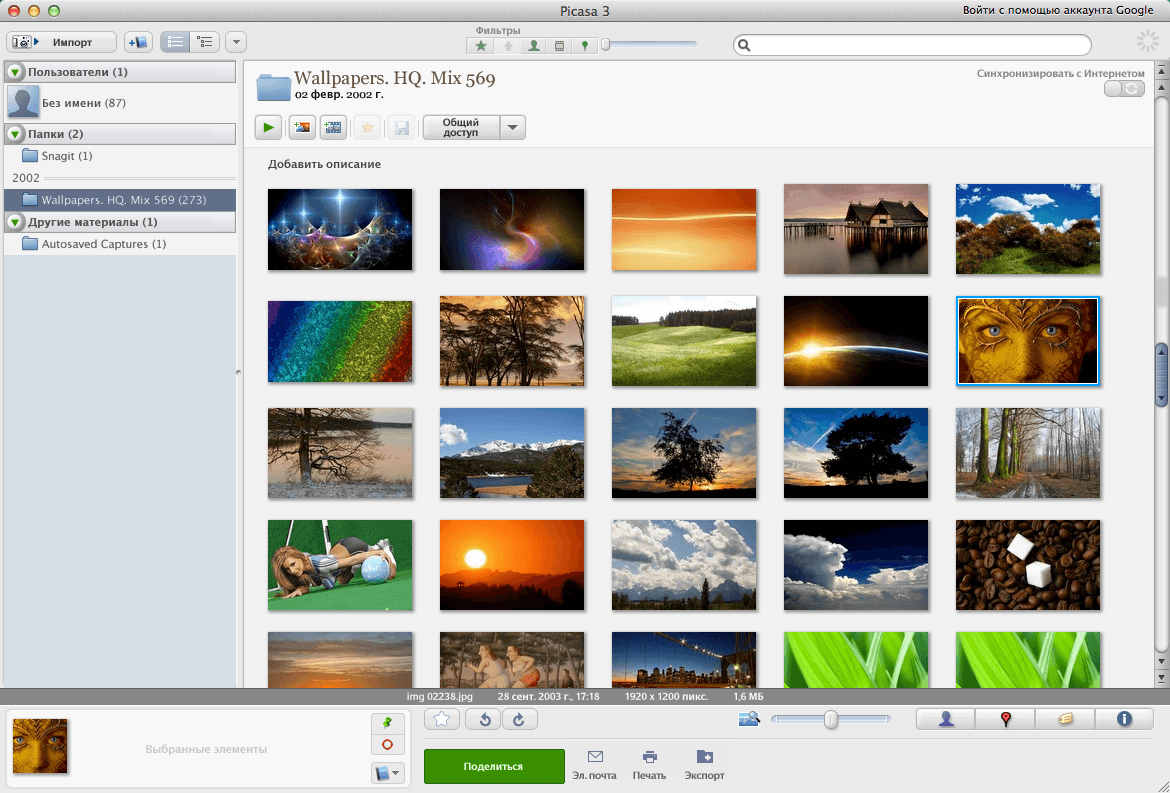Collapse the Пользователи section
Screen dimensions: 1170x793
point(15,72)
